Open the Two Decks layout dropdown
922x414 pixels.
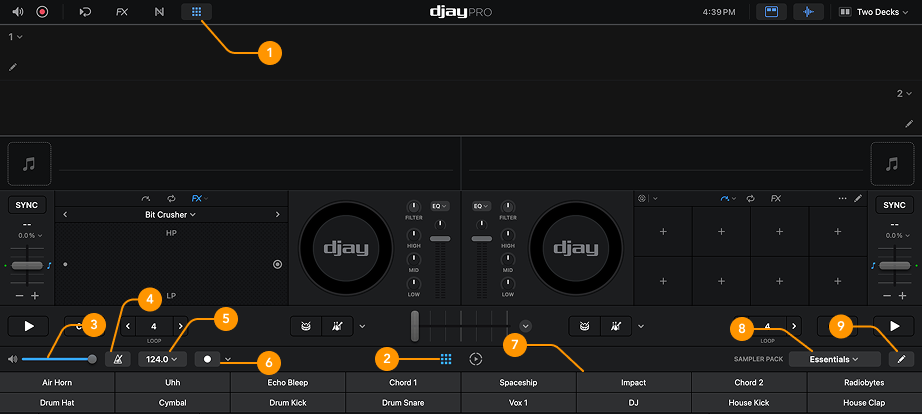[873, 12]
